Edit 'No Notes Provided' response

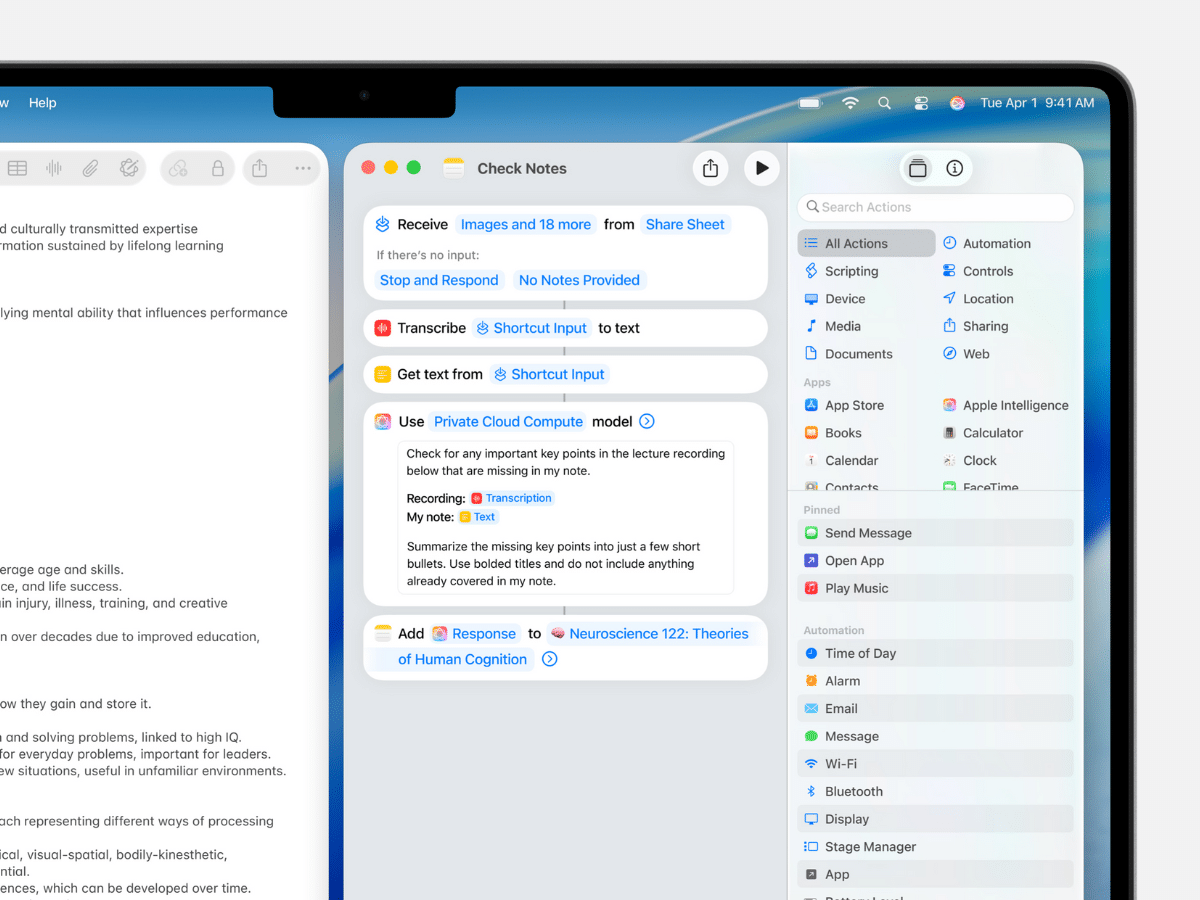(x=579, y=280)
